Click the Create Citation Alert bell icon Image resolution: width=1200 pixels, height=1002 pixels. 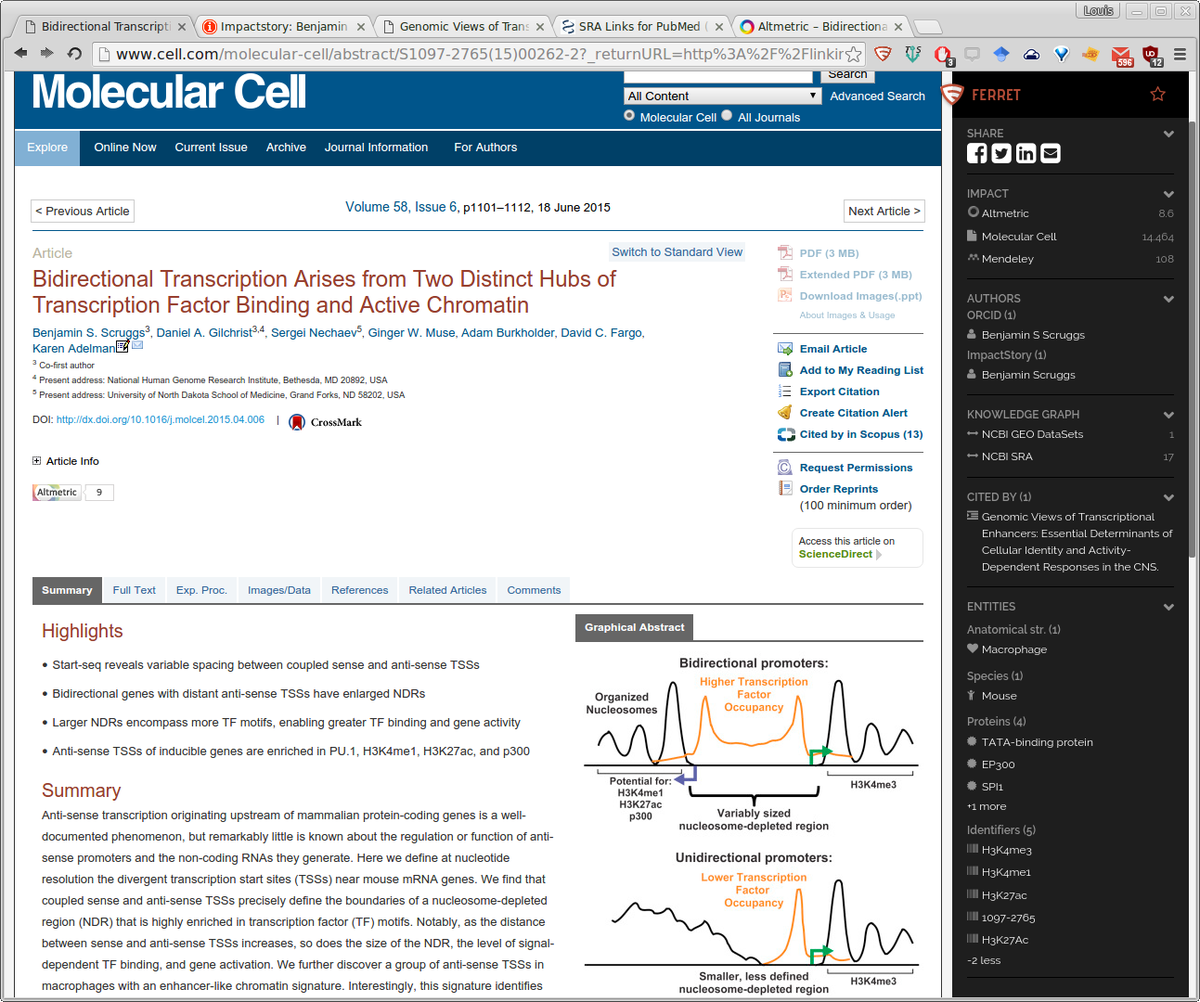pyautogui.click(x=785, y=413)
